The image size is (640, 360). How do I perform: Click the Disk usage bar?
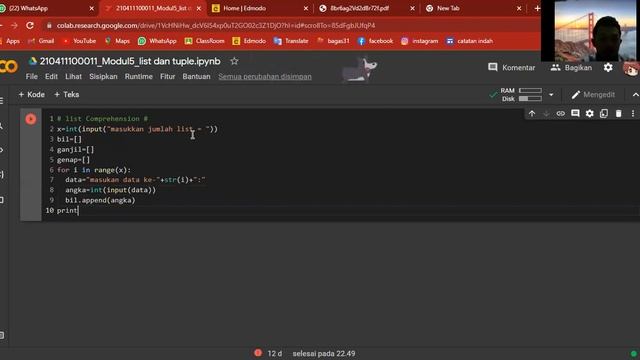pos(530,99)
